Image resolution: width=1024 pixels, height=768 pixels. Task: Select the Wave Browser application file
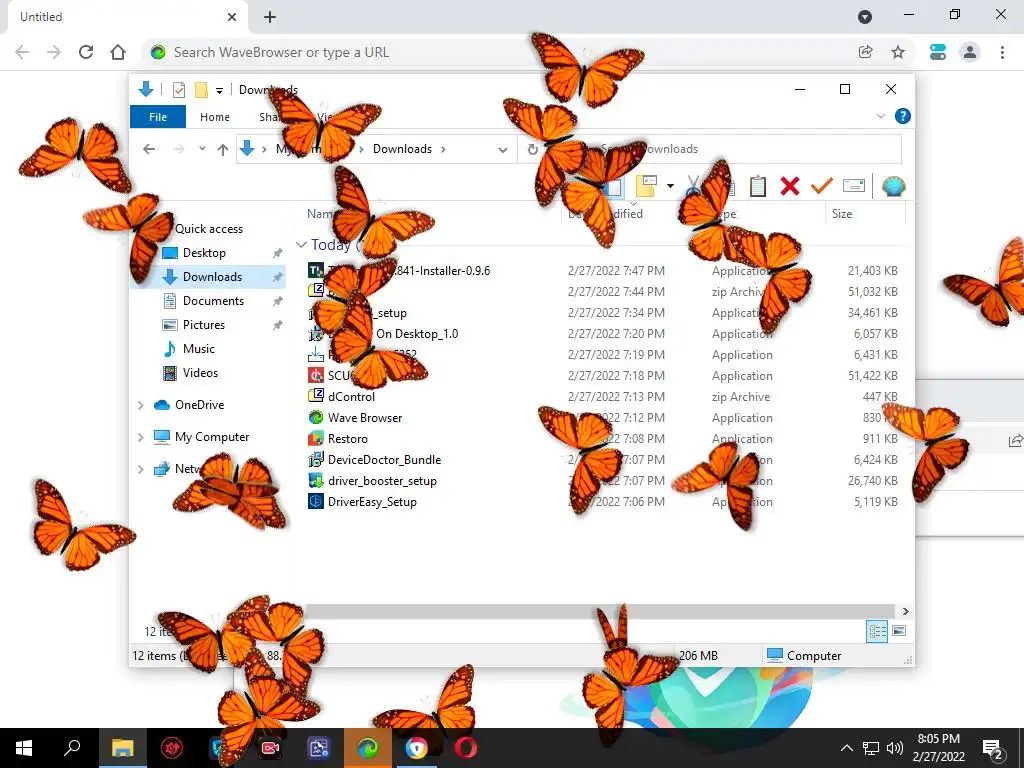tap(365, 417)
